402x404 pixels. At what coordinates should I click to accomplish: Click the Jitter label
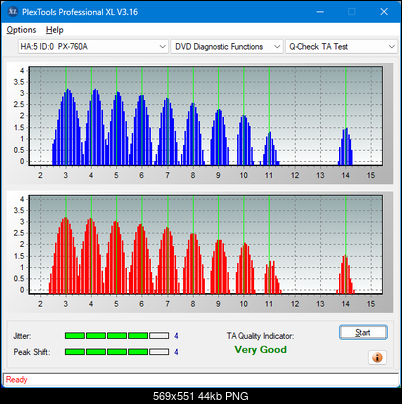point(22,336)
